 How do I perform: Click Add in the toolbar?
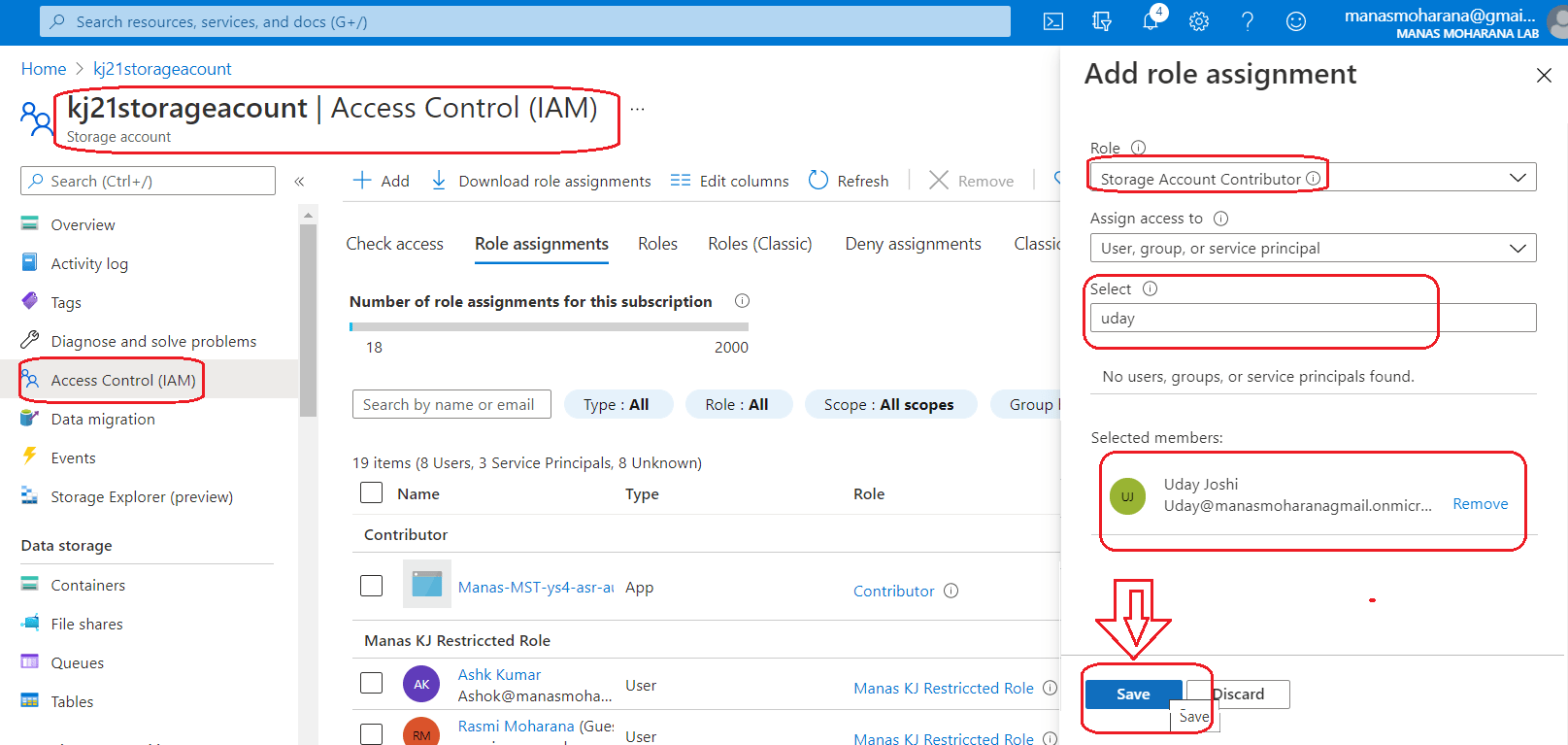click(382, 181)
